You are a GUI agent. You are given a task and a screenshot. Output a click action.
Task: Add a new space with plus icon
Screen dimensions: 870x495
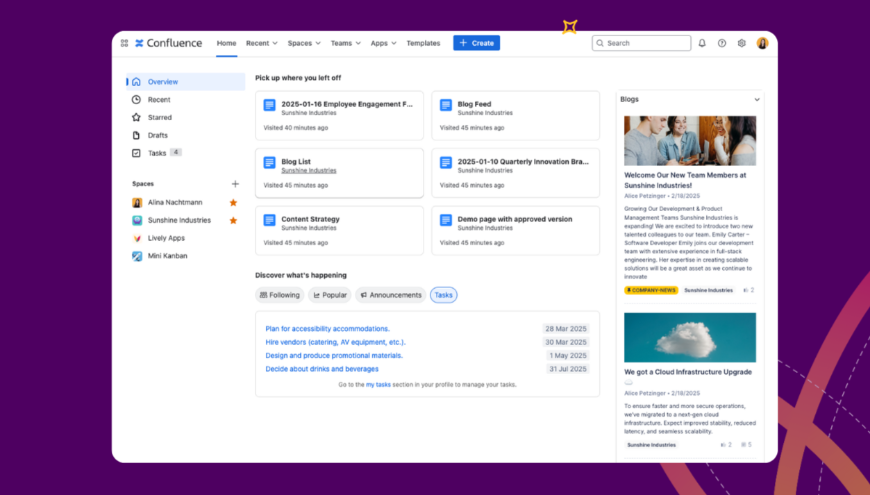tap(235, 184)
